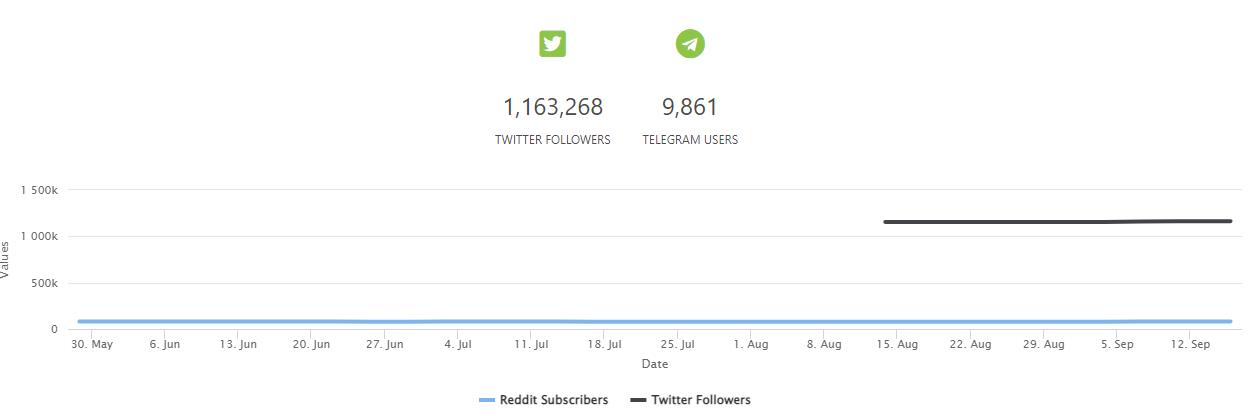Toggle the Reddit Subscribers legend series

click(553, 400)
